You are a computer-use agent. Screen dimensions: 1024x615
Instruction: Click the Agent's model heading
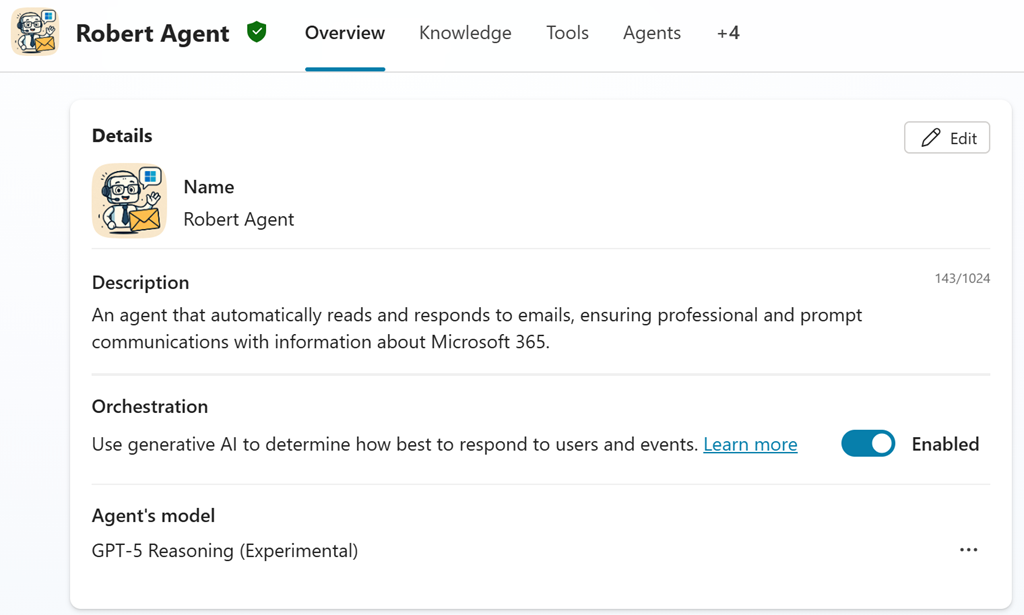pyautogui.click(x=153, y=516)
